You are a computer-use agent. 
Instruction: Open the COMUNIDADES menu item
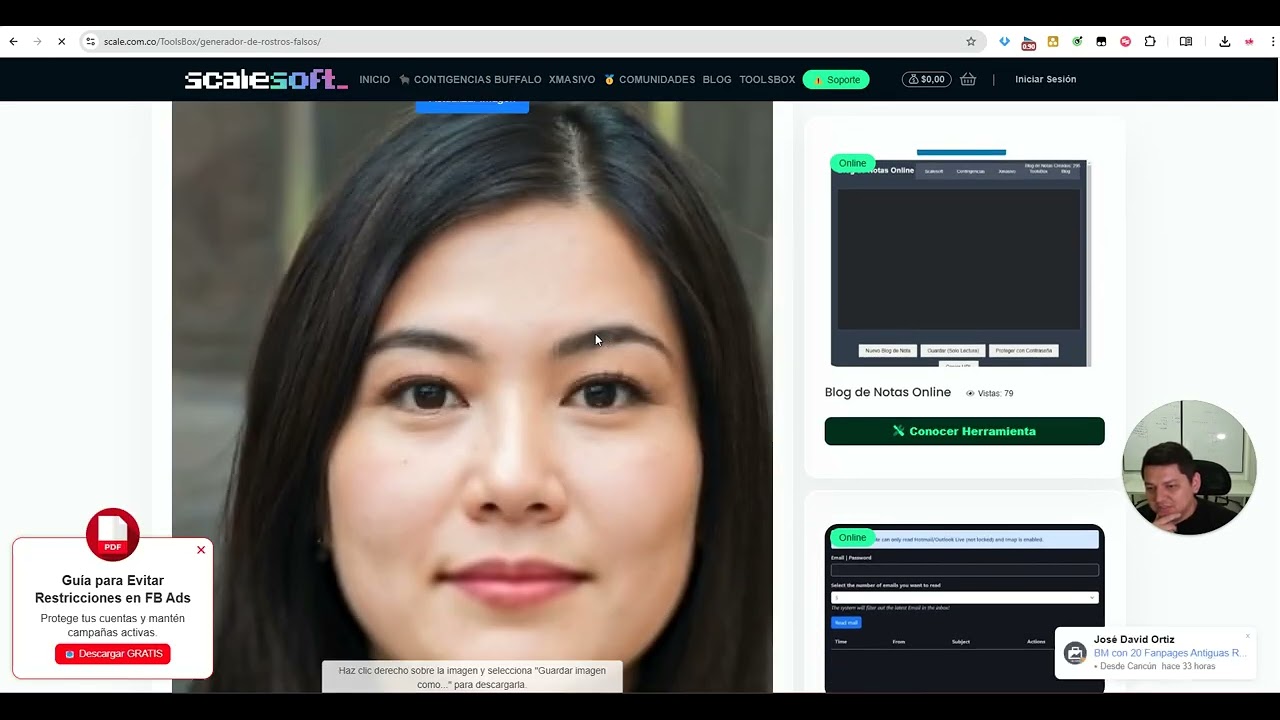[x=650, y=79]
